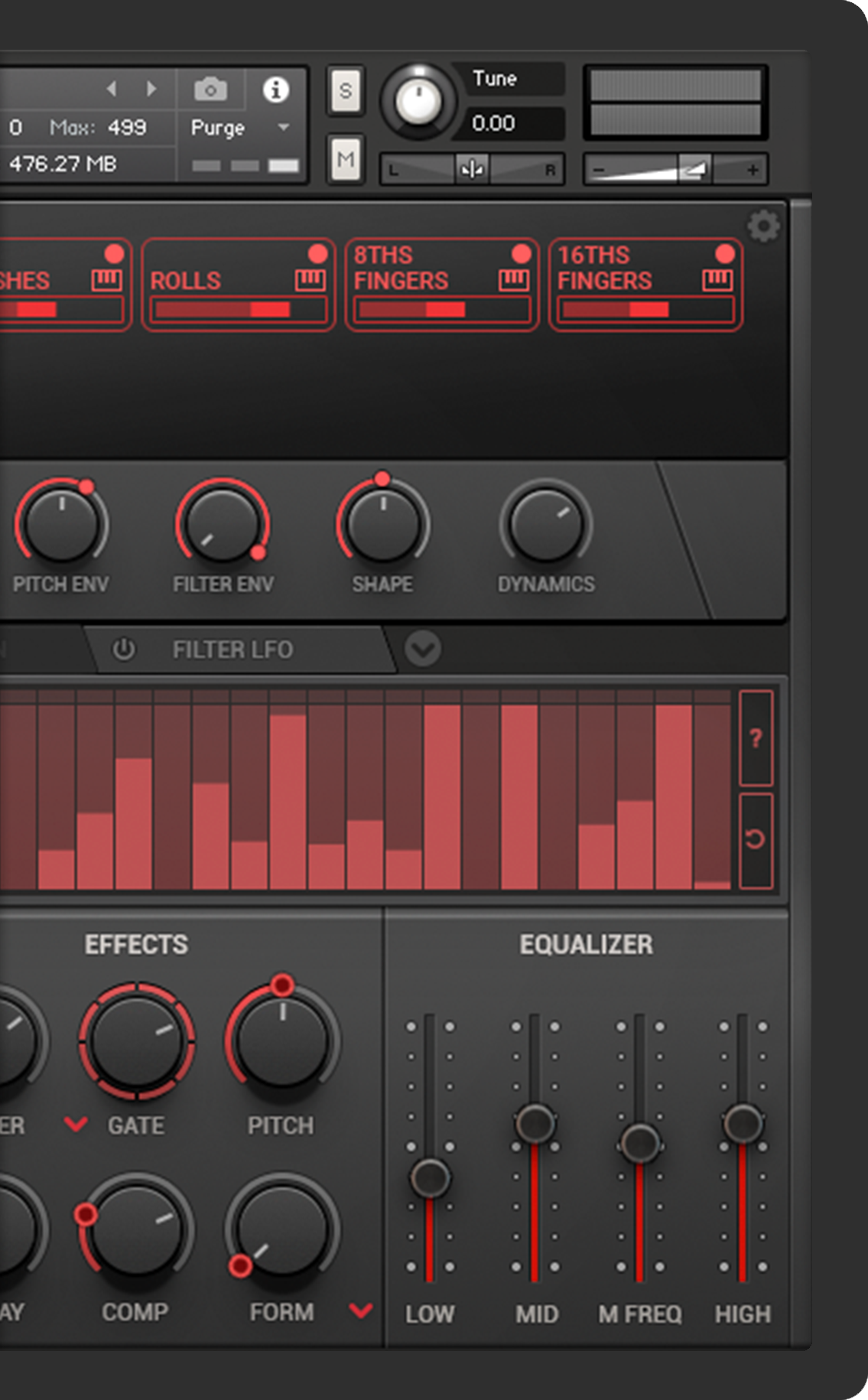Open settings with the gear icon
The image size is (868, 1400).
[x=763, y=226]
